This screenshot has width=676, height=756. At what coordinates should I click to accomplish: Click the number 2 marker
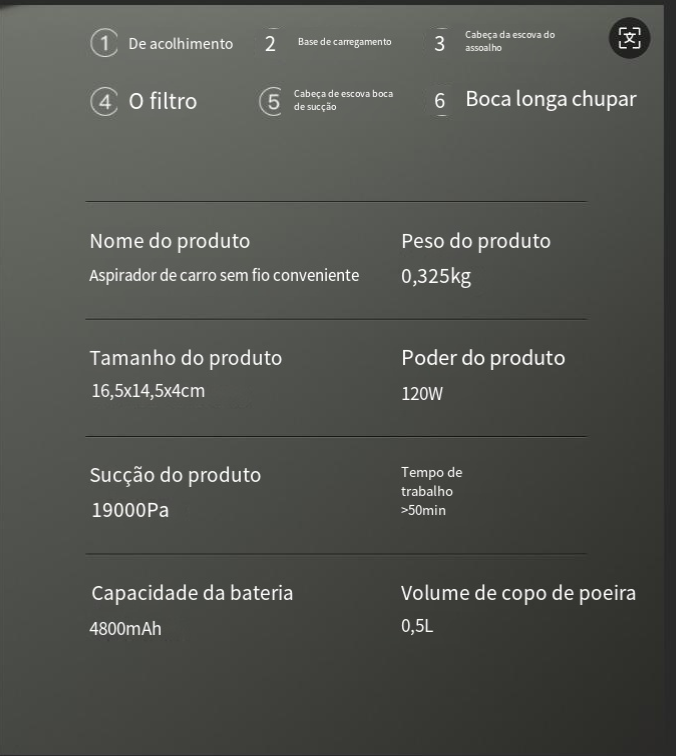(270, 43)
